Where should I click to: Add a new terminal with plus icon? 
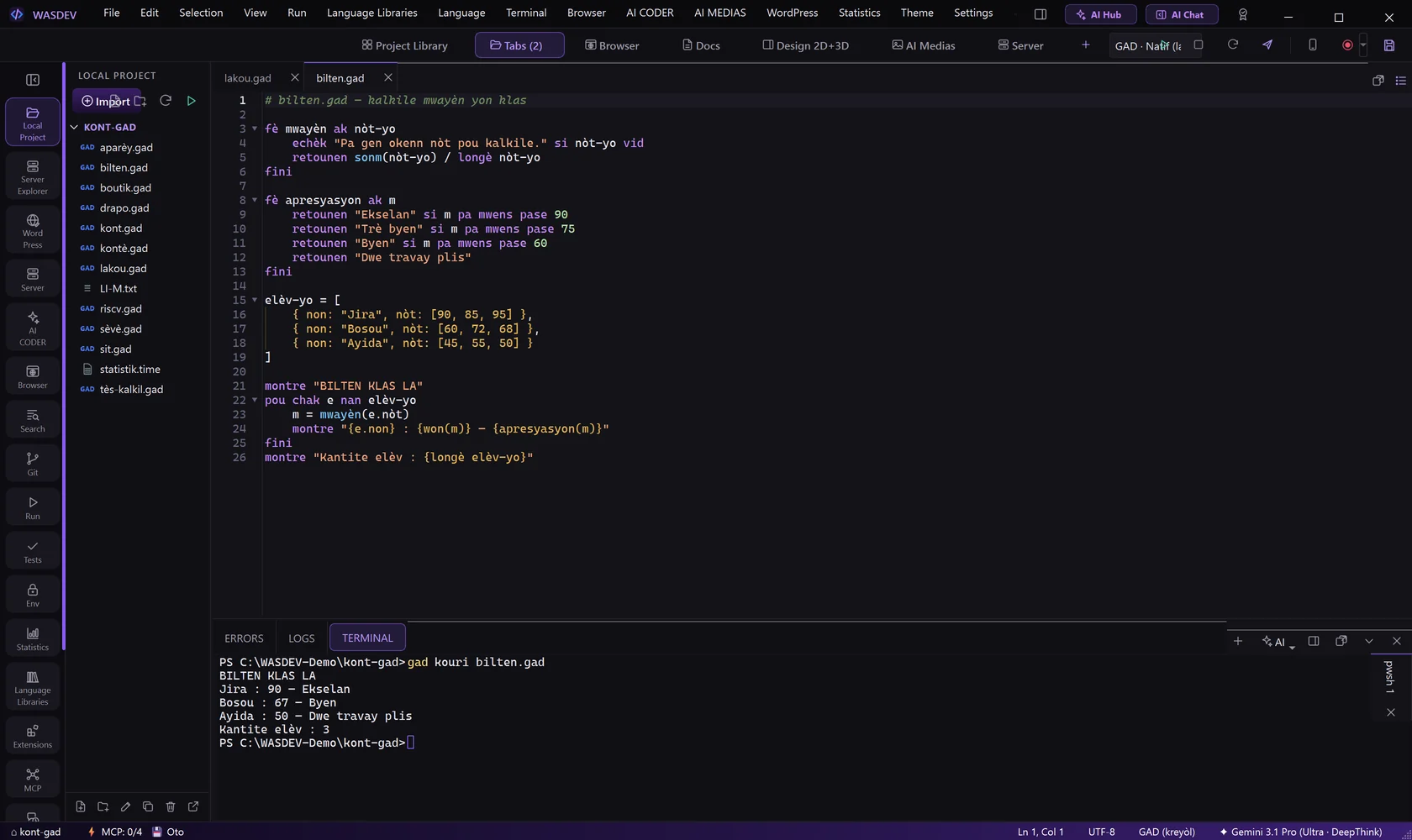1238,641
